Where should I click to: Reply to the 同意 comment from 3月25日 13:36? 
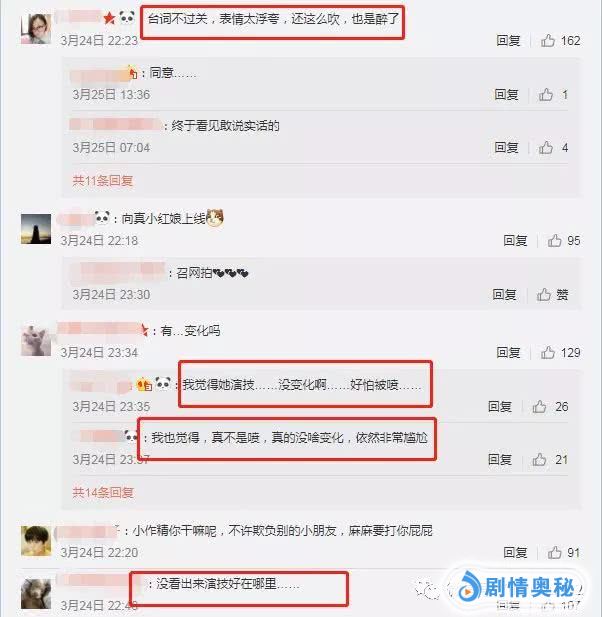pyautogui.click(x=506, y=94)
